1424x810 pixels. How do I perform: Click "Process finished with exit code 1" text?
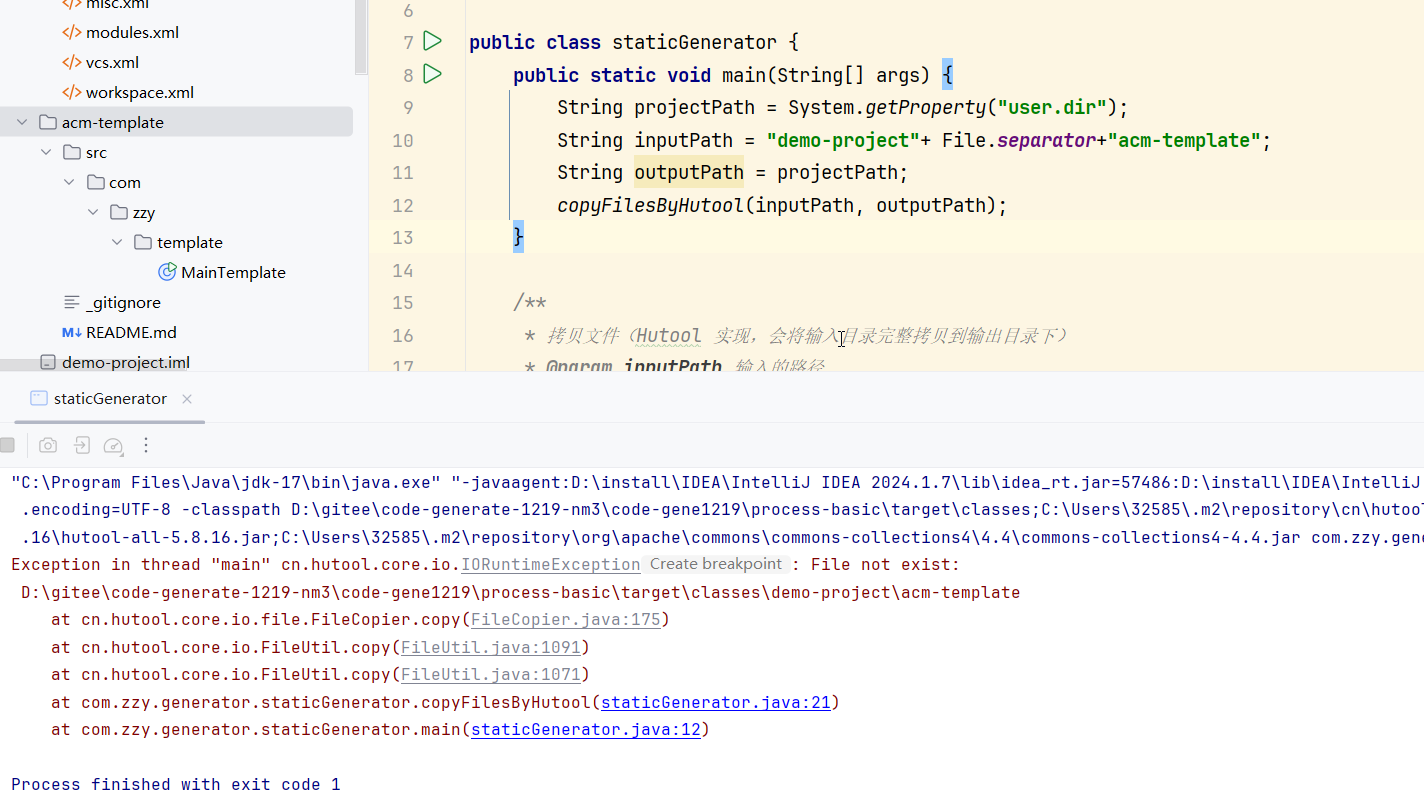pyautogui.click(x=176, y=785)
